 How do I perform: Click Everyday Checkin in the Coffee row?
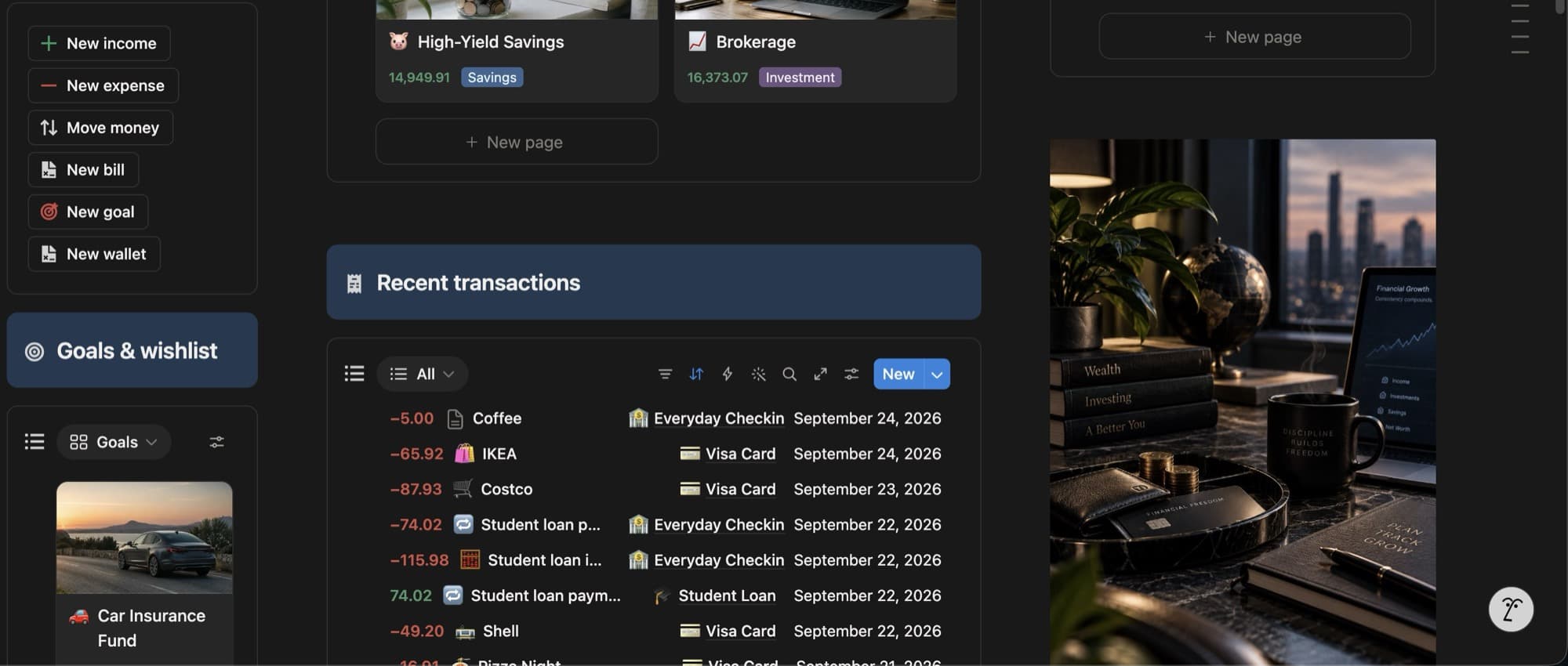click(x=719, y=418)
